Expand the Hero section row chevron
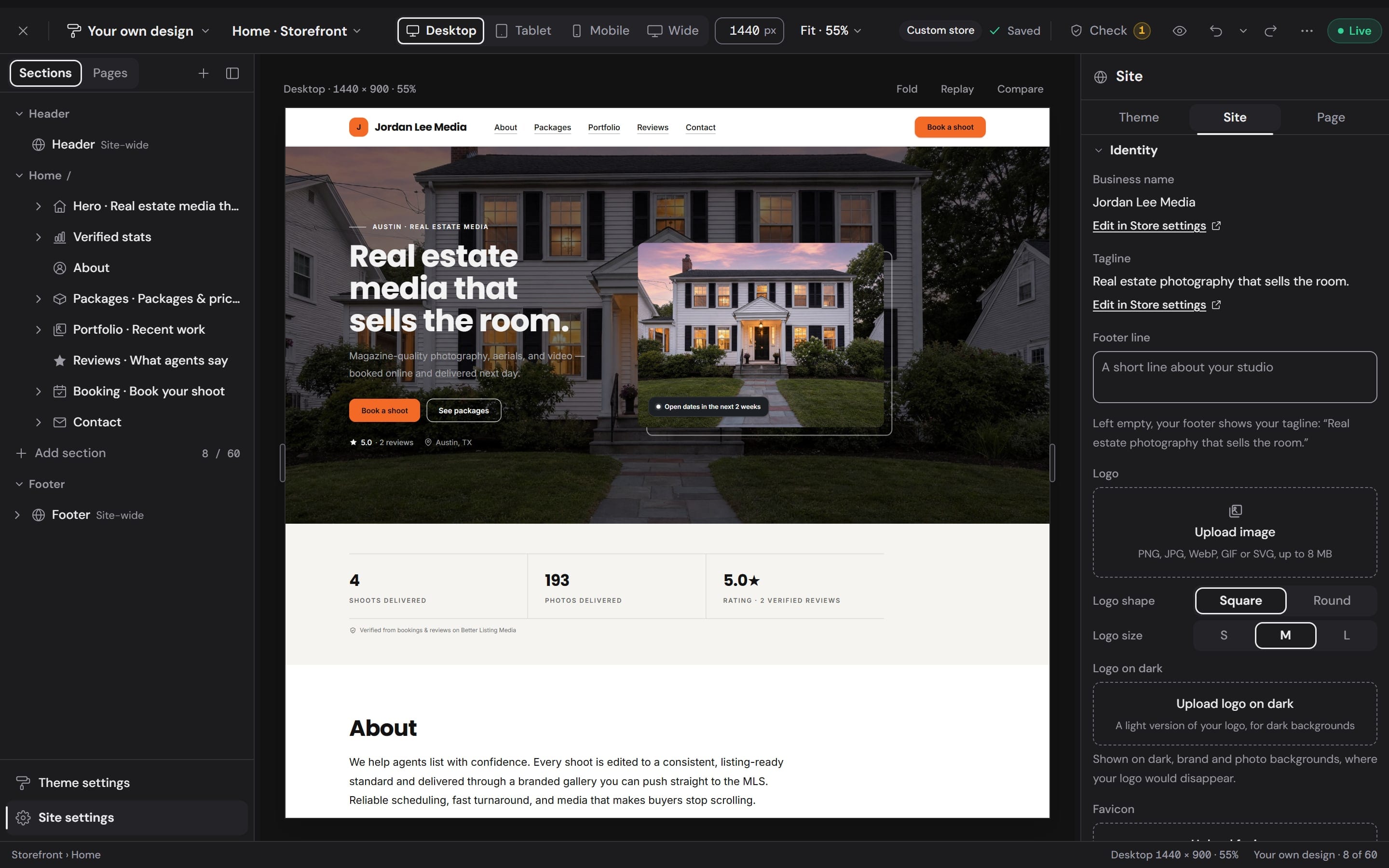 pyautogui.click(x=39, y=206)
